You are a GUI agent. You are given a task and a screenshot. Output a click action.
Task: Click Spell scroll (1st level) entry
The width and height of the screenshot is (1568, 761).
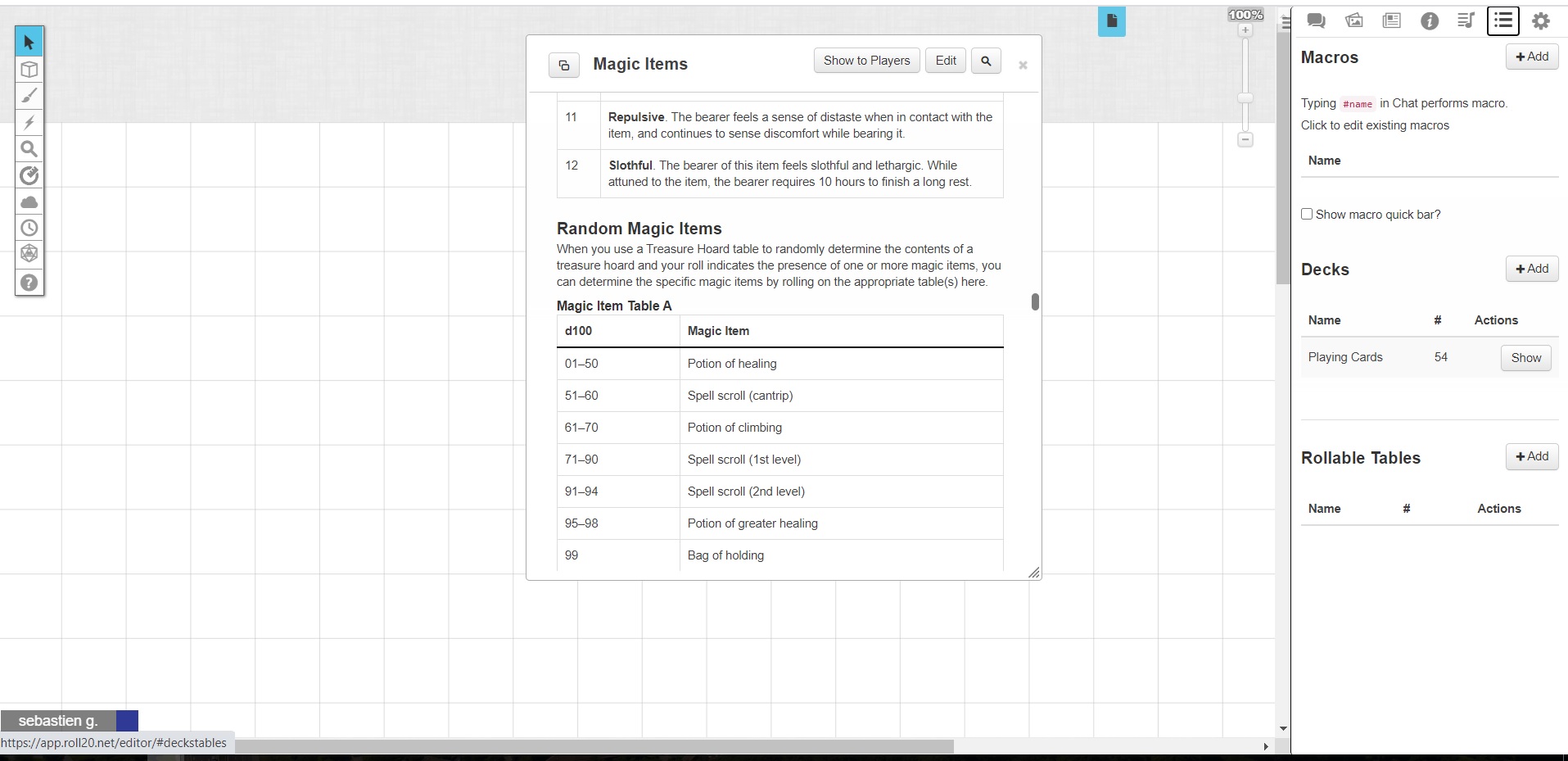(744, 460)
